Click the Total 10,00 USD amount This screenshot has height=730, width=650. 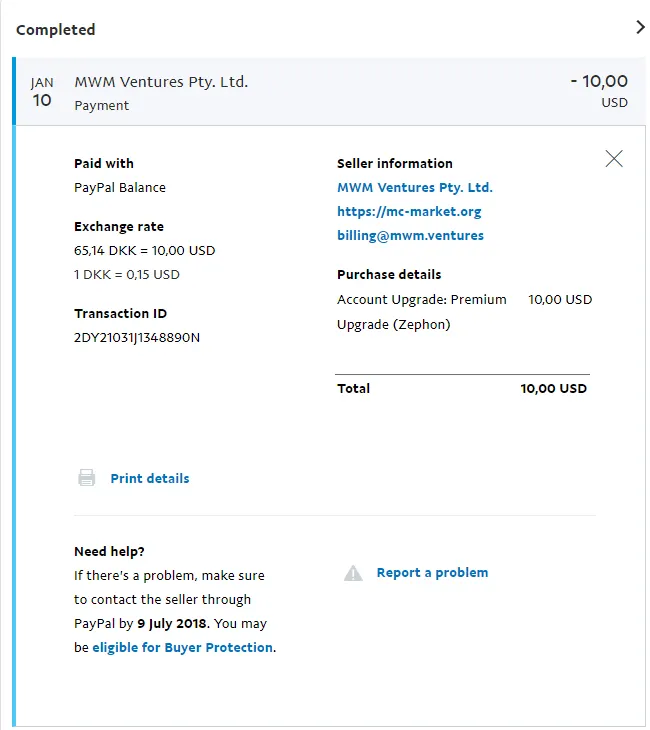(554, 388)
